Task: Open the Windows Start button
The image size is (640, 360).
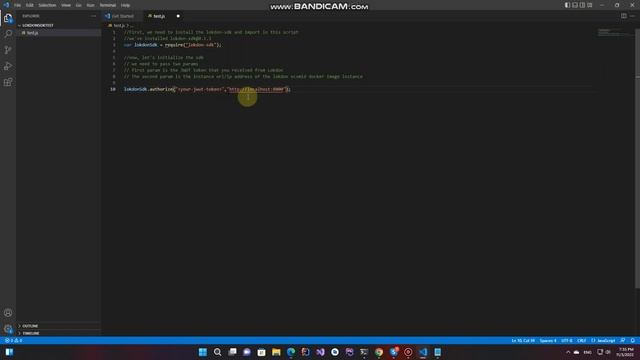Action: click(x=202, y=352)
